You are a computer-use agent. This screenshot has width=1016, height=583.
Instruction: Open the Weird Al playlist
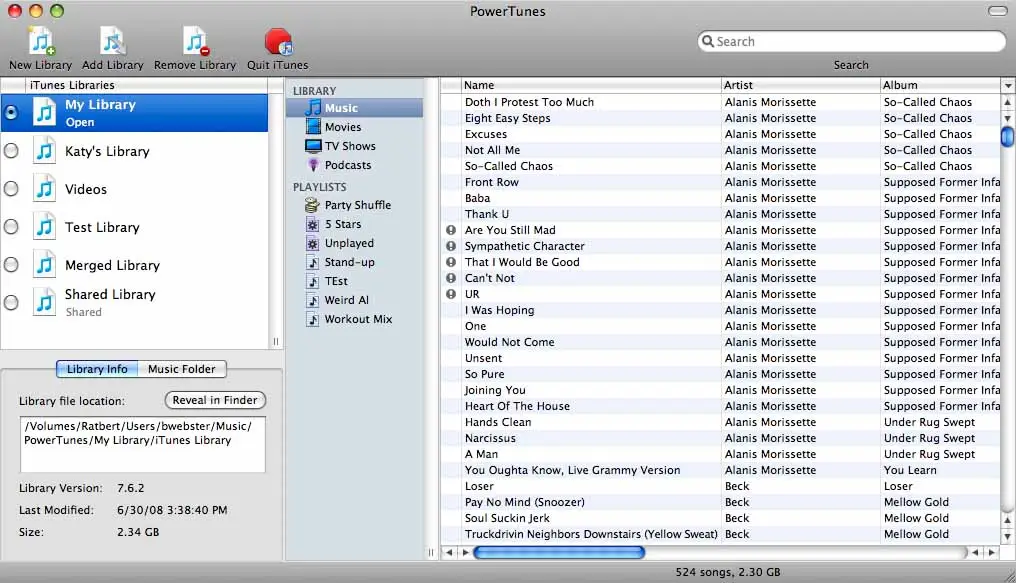pos(354,300)
